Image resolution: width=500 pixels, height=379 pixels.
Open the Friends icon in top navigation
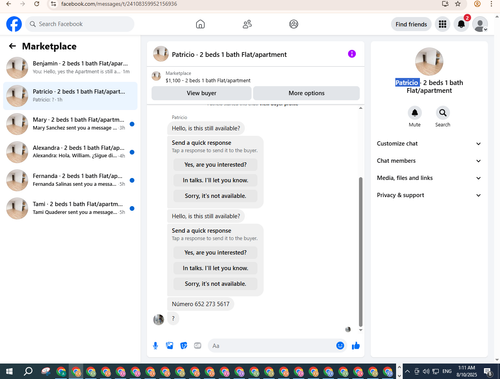(x=247, y=24)
